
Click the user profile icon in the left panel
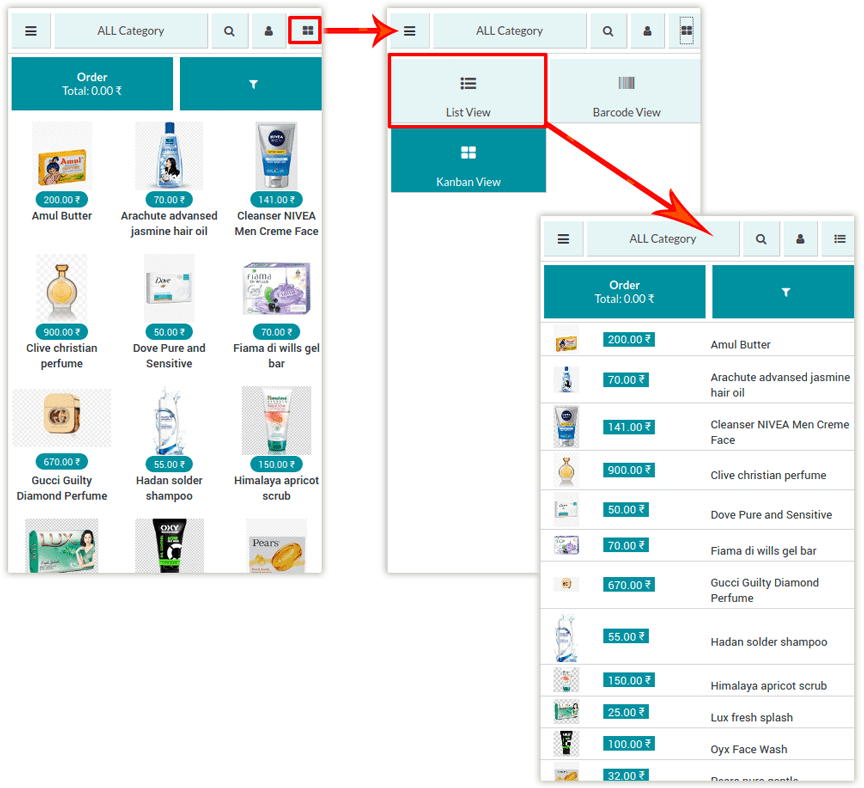point(268,31)
